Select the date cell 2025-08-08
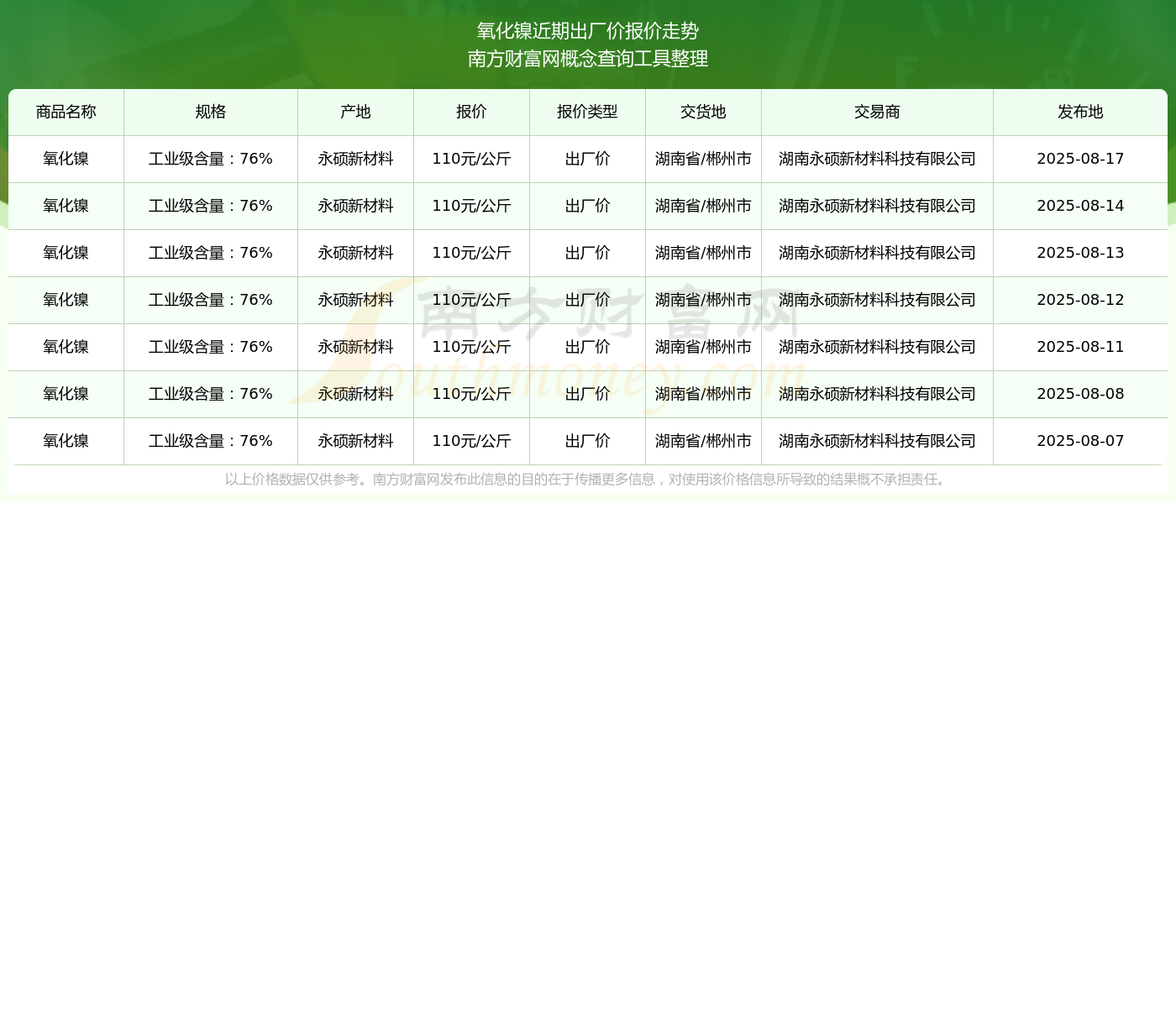This screenshot has height=1012, width=1176. point(1081,394)
